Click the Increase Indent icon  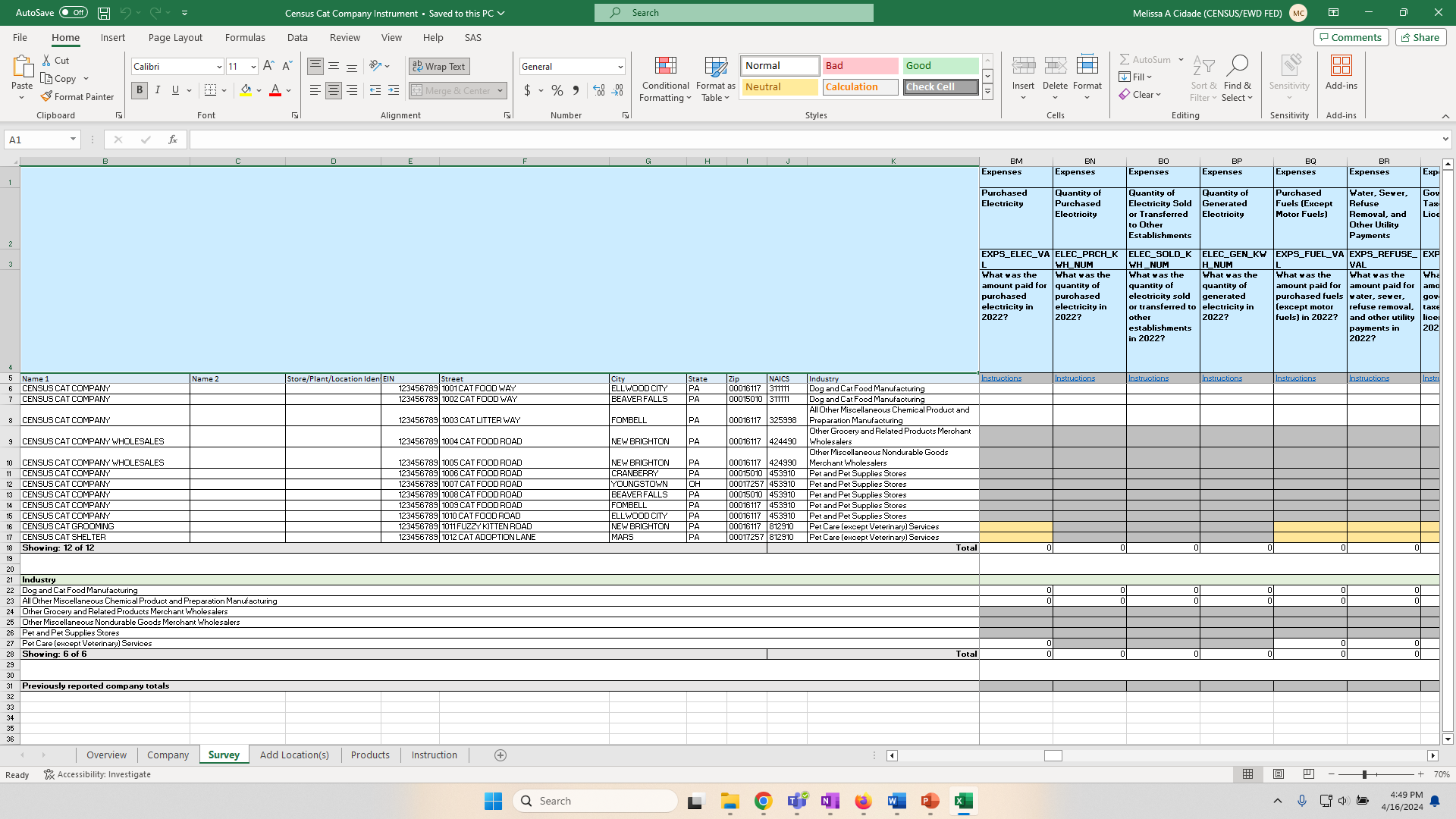pos(393,90)
